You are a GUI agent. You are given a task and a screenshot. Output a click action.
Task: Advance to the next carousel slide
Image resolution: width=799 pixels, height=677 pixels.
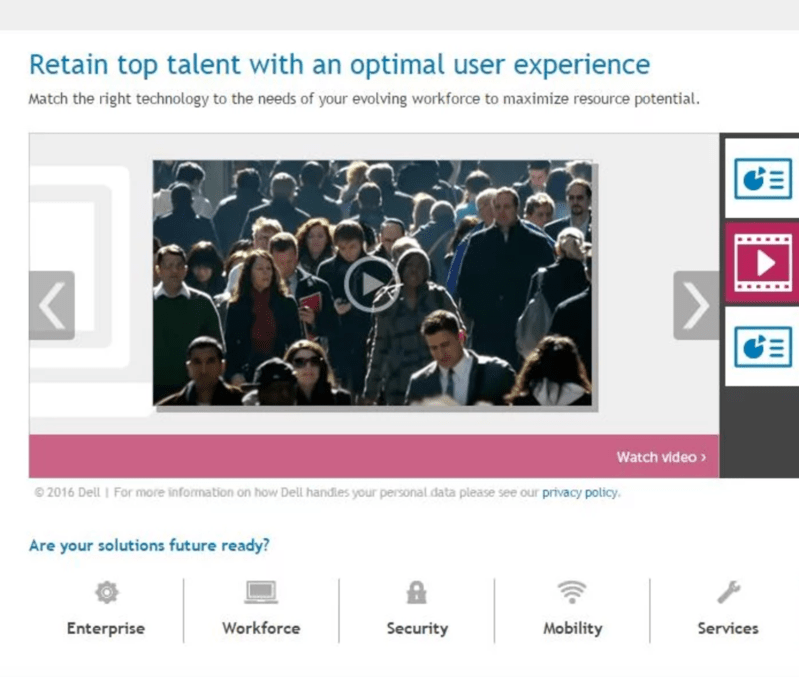pyautogui.click(x=695, y=305)
